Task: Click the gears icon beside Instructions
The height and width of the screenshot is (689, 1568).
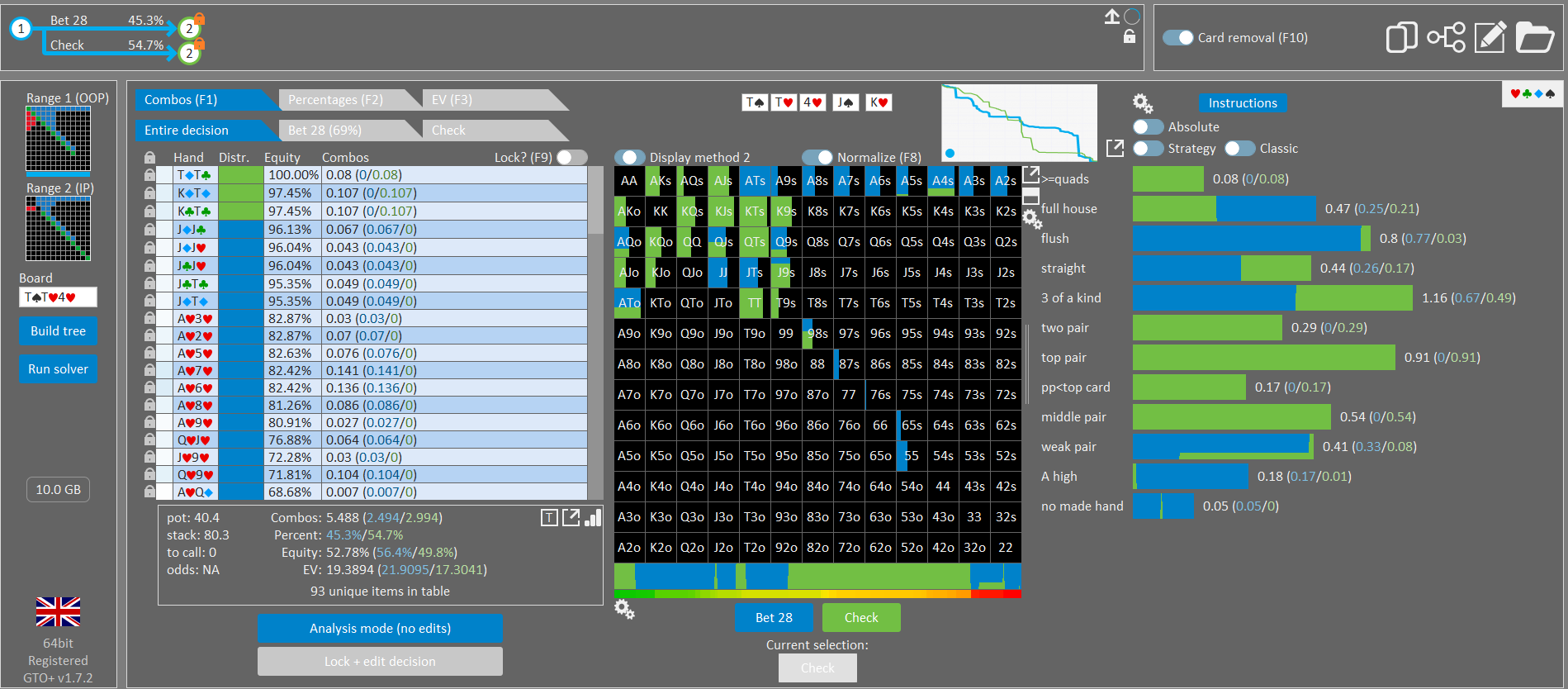Action: pos(1143,103)
